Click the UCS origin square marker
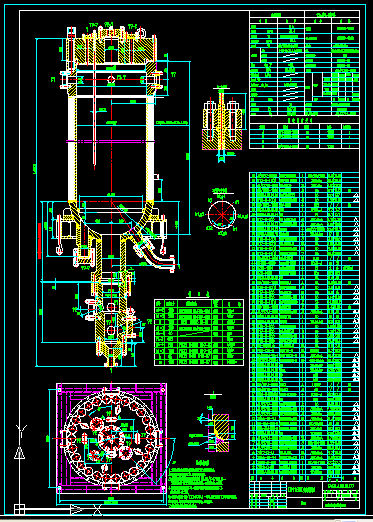The image size is (373, 522). 19,510
